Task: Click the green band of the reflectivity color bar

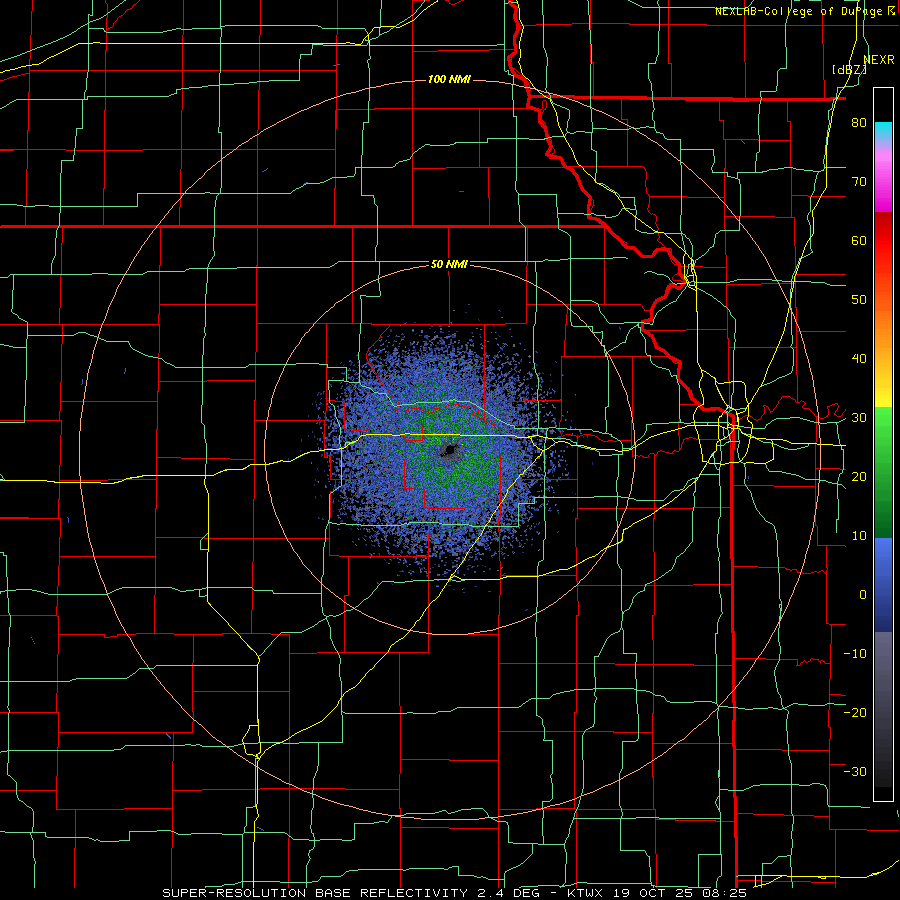Action: click(x=883, y=474)
